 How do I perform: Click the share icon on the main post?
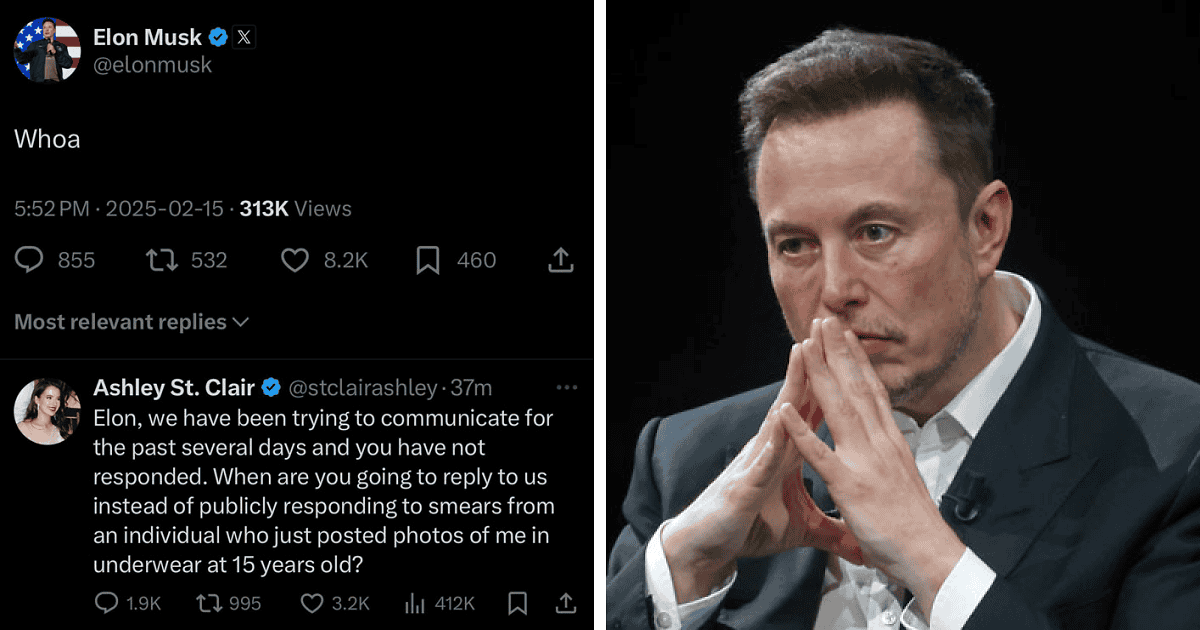tap(561, 260)
